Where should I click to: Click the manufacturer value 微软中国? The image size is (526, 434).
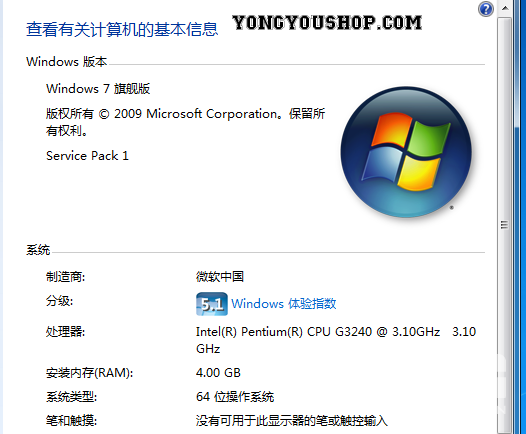[x=220, y=277]
